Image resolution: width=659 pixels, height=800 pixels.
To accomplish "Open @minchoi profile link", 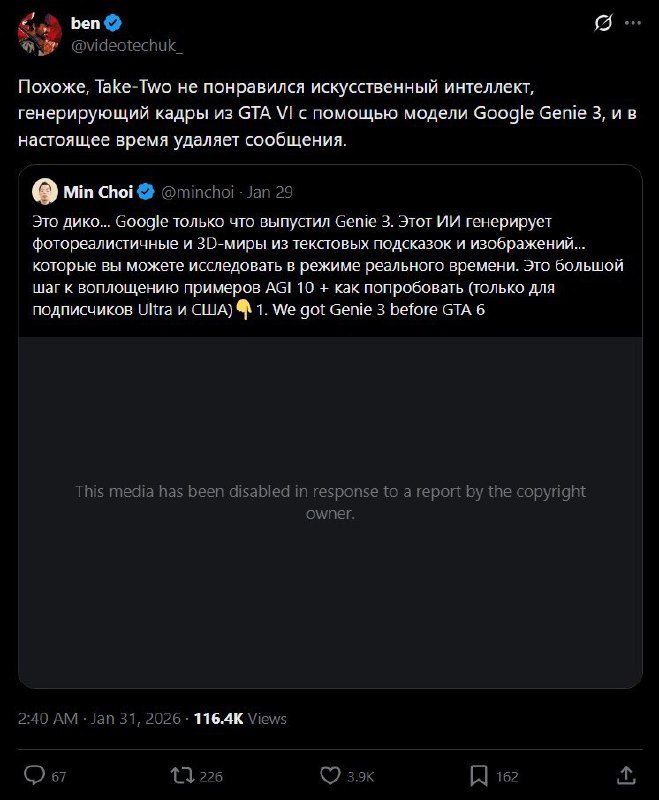I will [199, 192].
